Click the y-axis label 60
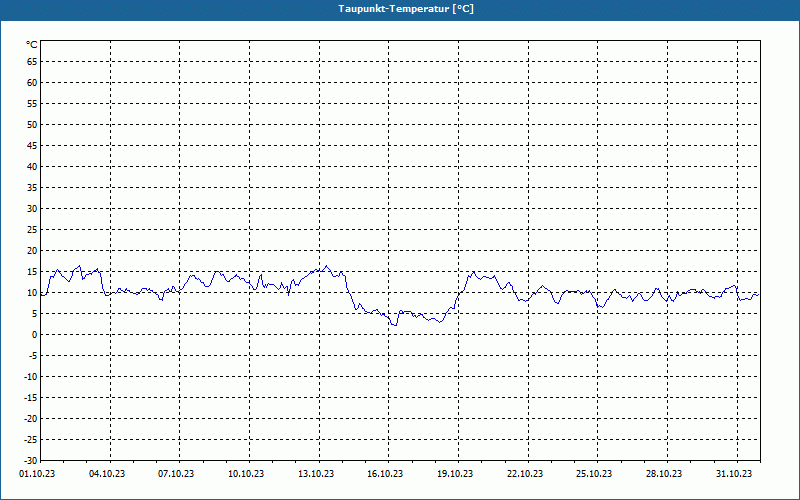This screenshot has height=500, width=800. point(32,83)
